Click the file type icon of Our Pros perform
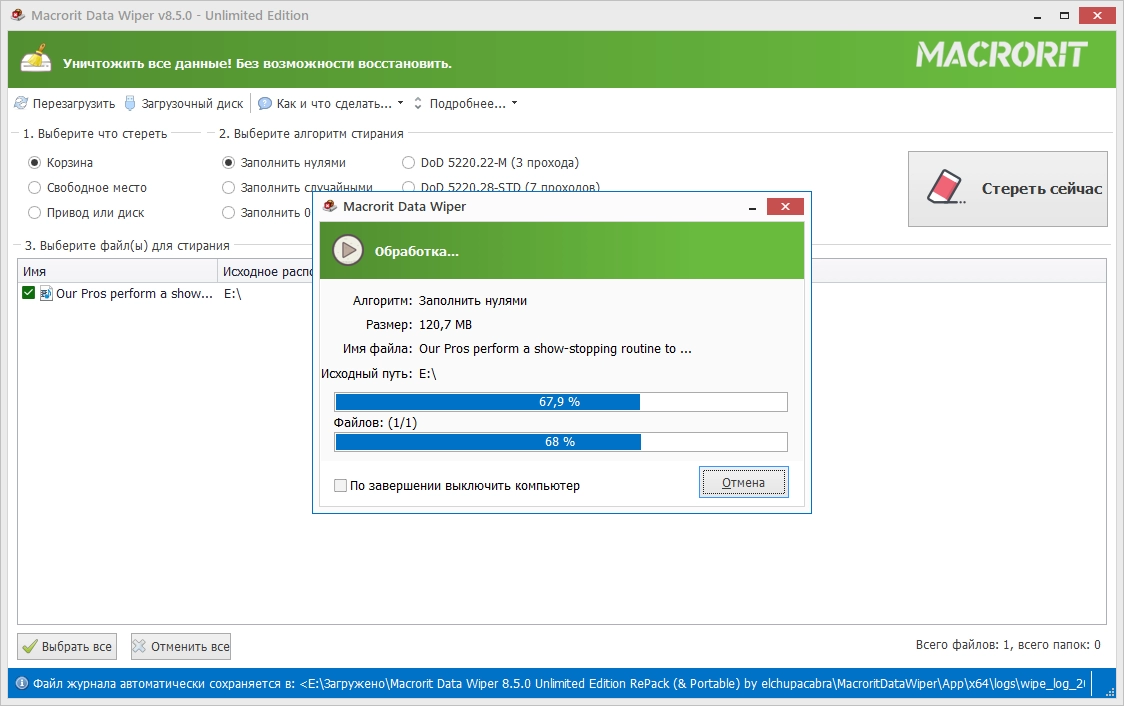The height and width of the screenshot is (706, 1124). coord(46,293)
